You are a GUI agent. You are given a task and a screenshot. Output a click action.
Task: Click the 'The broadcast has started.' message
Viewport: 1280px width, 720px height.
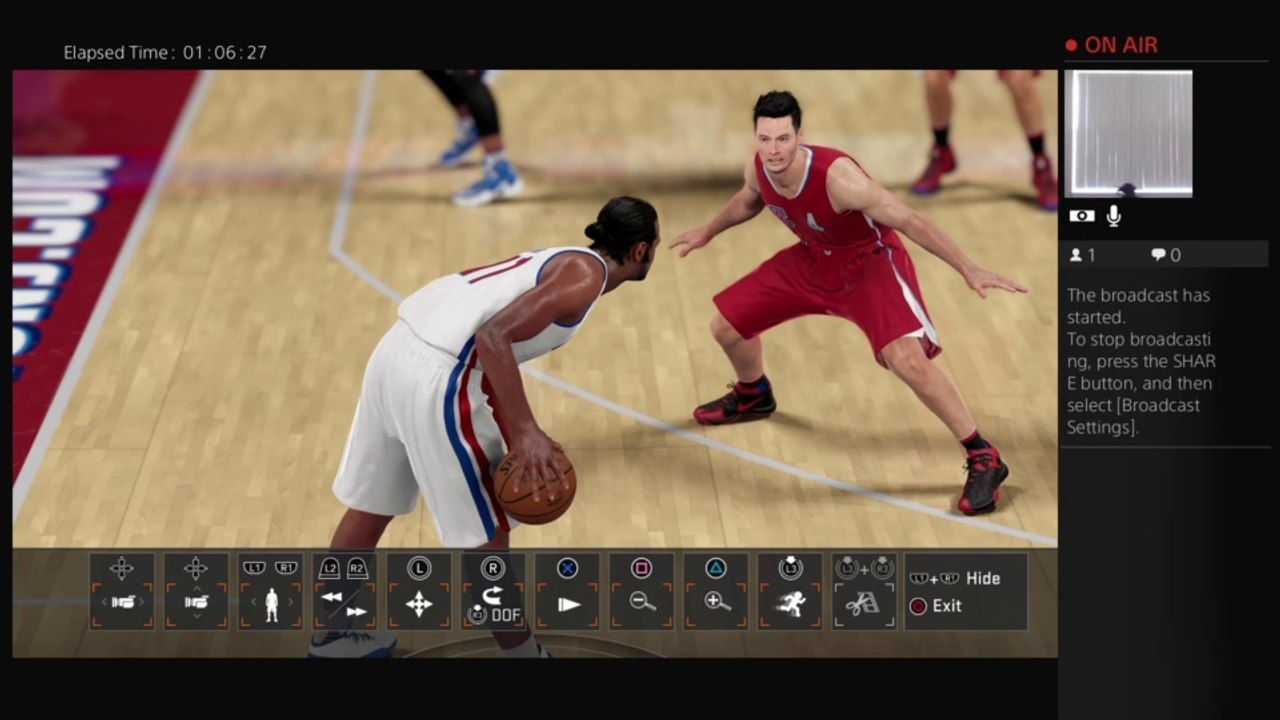1138,306
